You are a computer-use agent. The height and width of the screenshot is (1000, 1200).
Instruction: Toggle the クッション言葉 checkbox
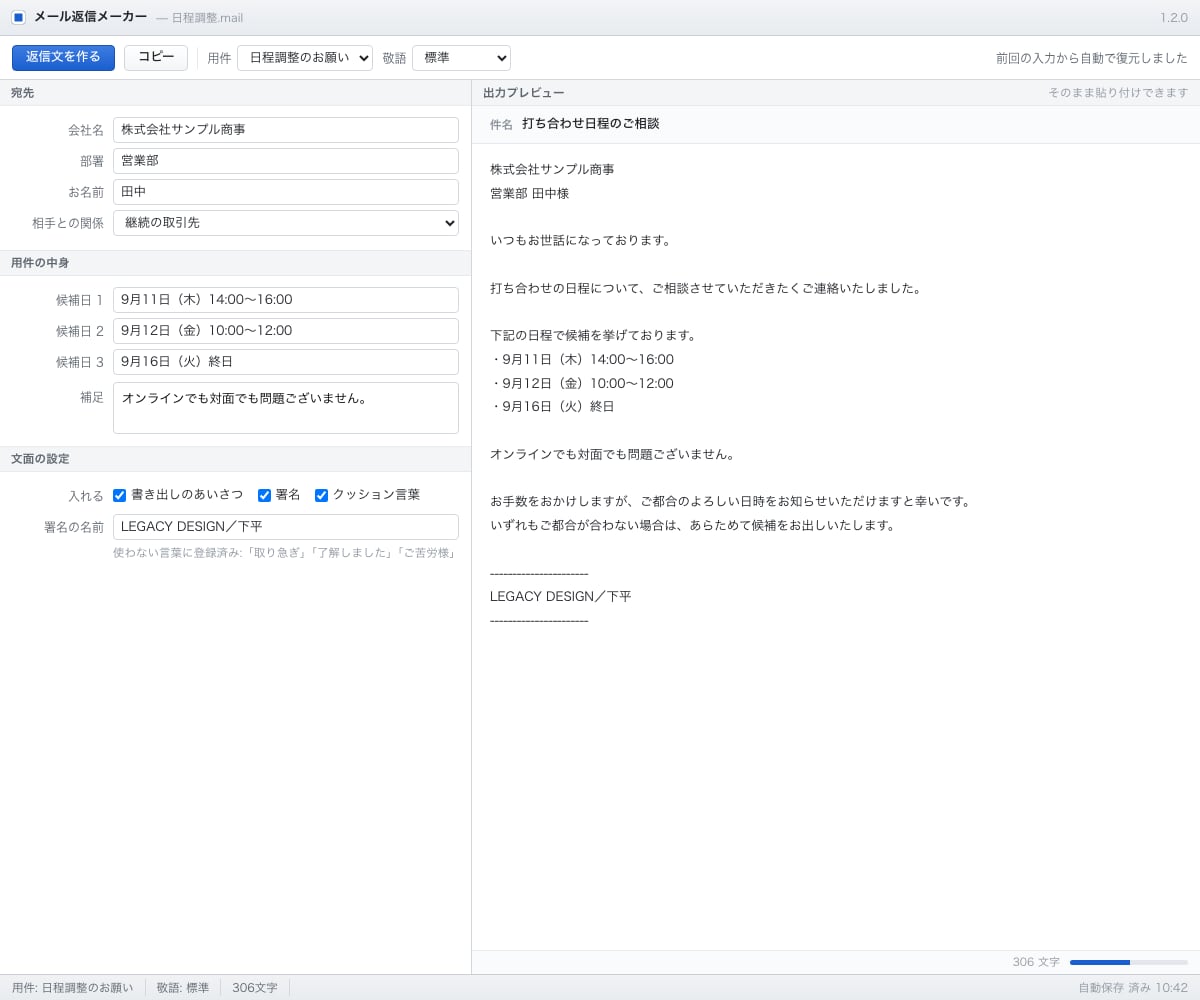point(321,495)
